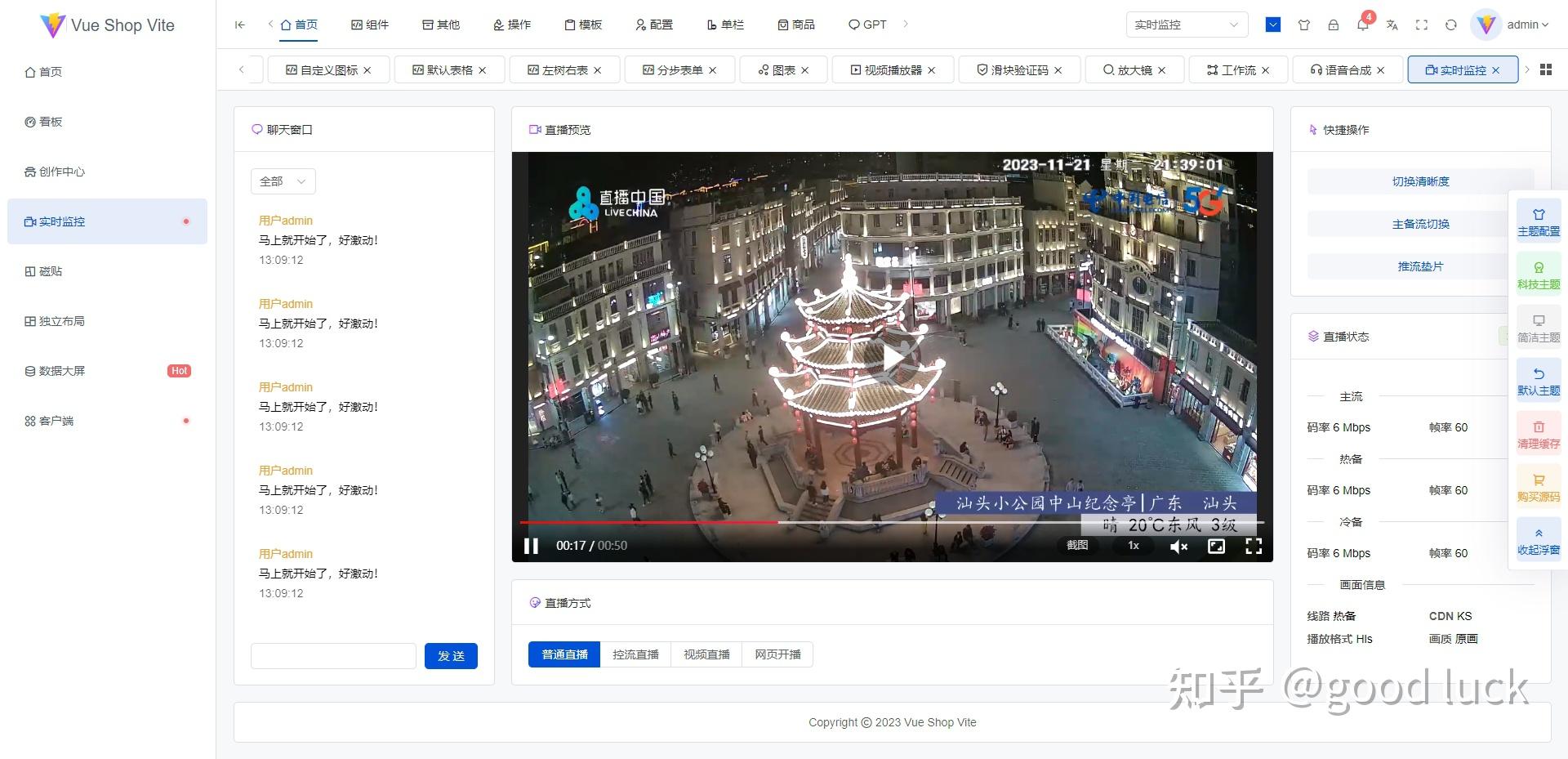Image resolution: width=1568 pixels, height=759 pixels.
Task: Toggle fullscreen mode in the header
Action: [1422, 25]
